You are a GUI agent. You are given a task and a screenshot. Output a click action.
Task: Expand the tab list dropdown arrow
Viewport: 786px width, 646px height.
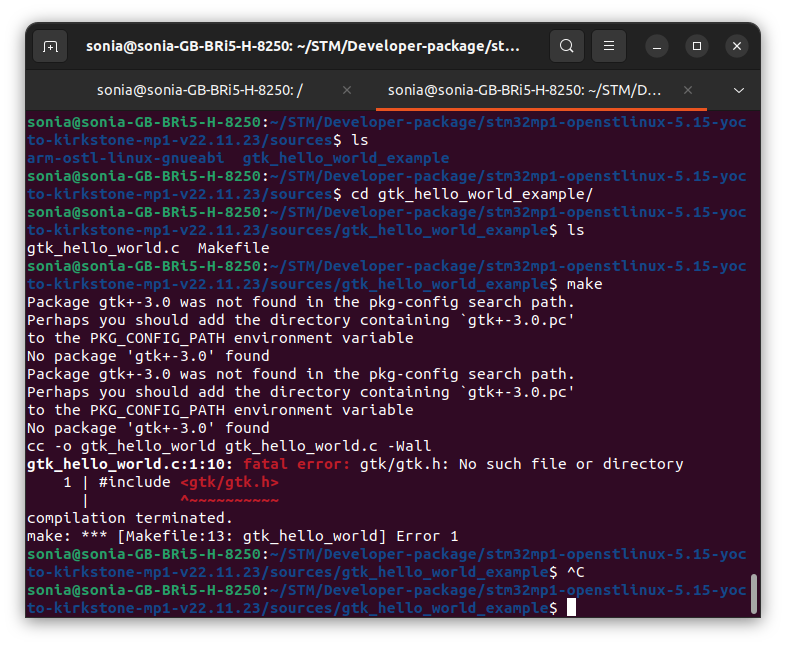click(x=738, y=91)
